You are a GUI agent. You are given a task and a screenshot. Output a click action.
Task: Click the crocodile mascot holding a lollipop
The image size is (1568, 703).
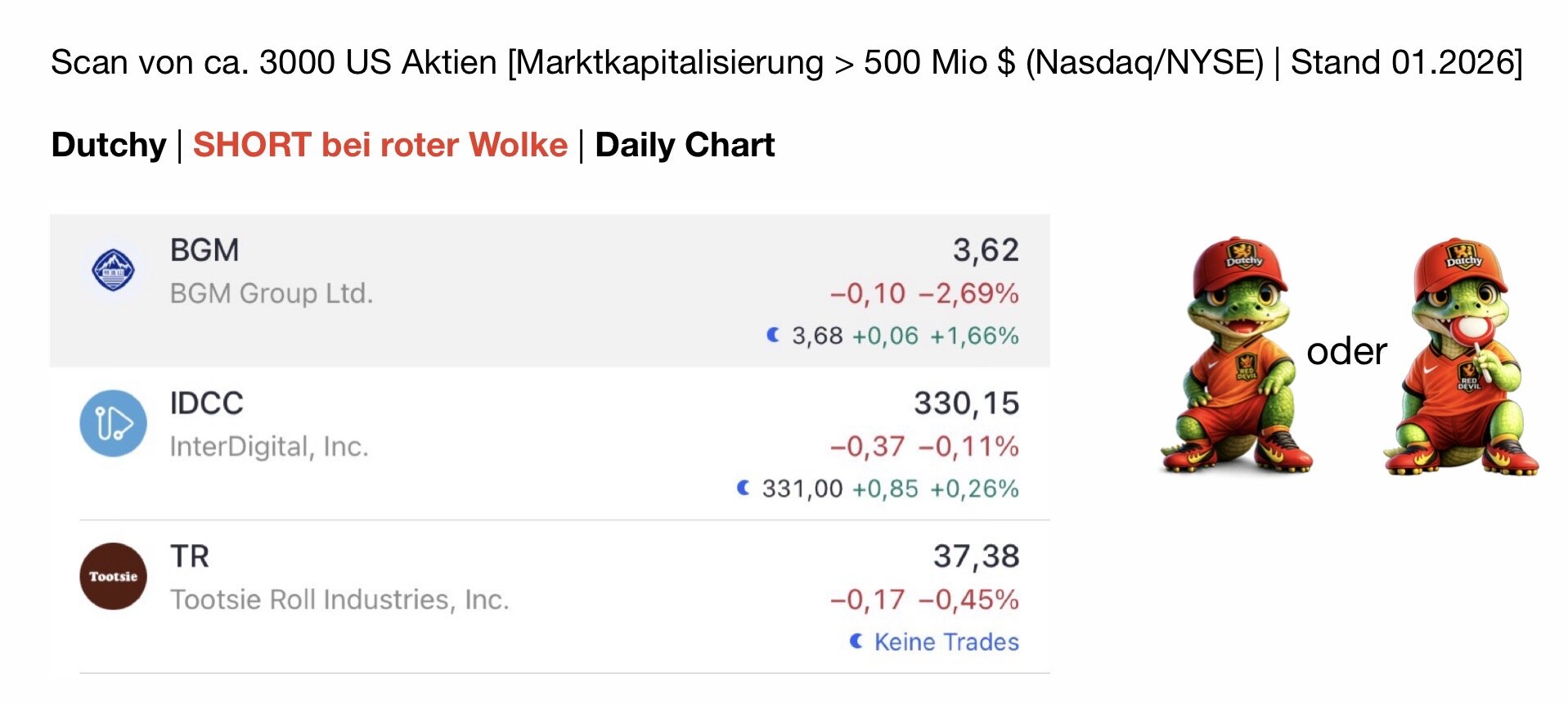tap(1461, 356)
